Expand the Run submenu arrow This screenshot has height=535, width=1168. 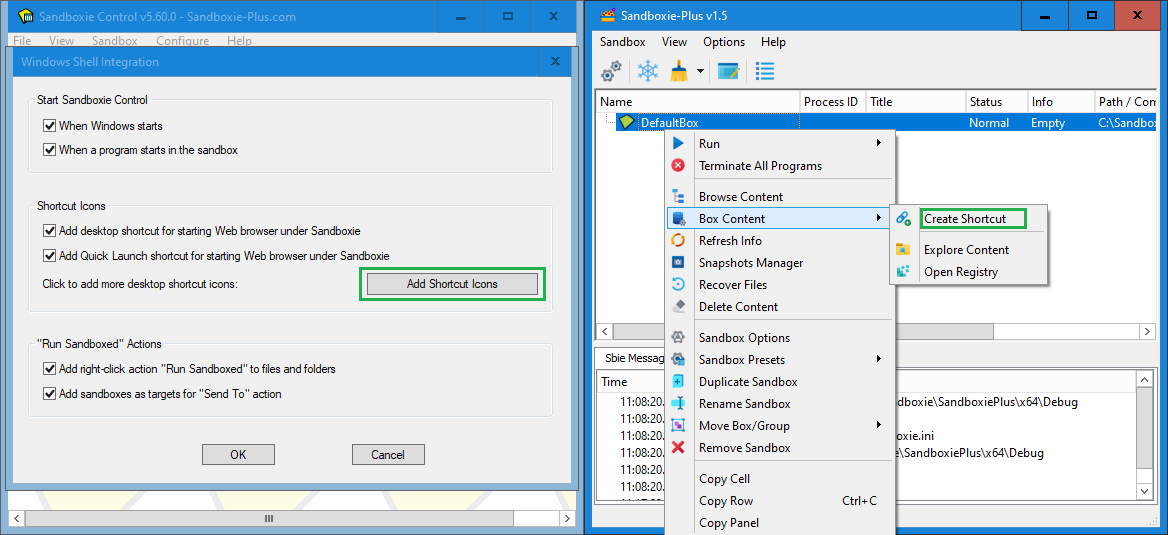879,144
